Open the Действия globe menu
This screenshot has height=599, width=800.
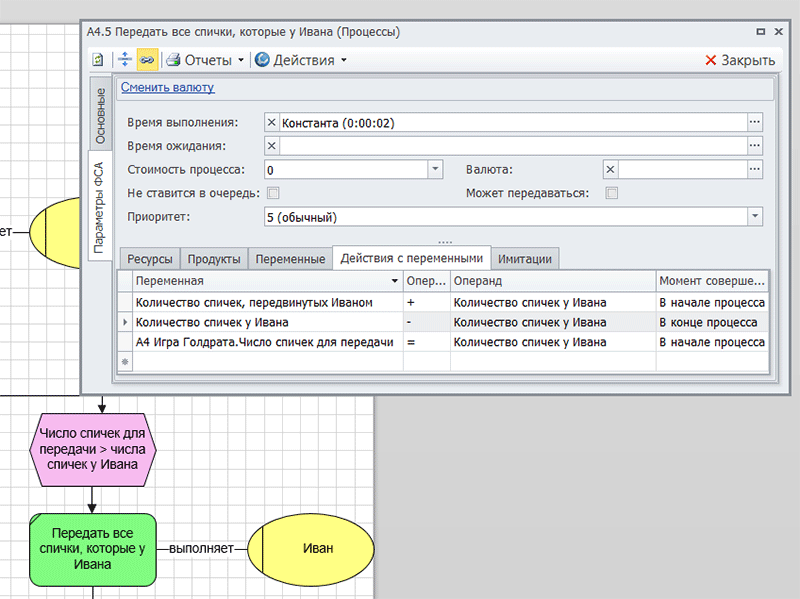click(x=301, y=60)
